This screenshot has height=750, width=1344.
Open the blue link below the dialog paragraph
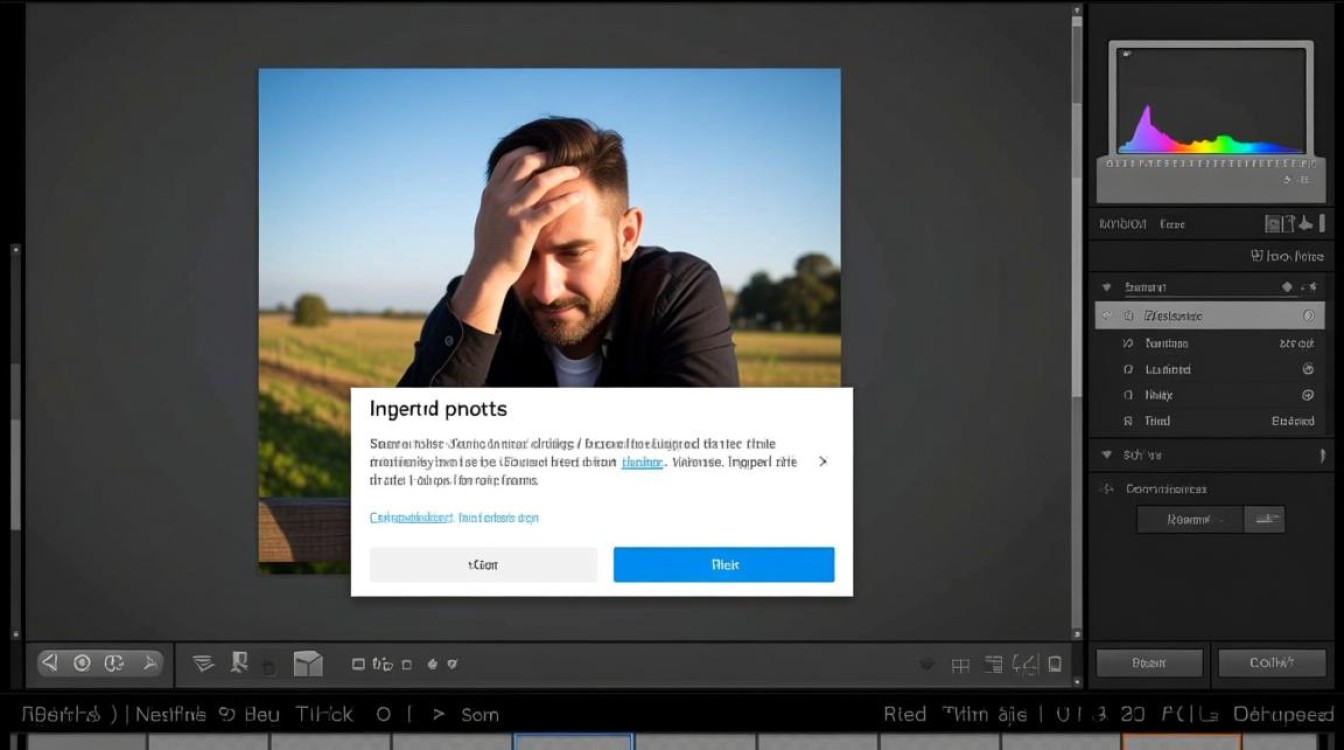tap(454, 518)
